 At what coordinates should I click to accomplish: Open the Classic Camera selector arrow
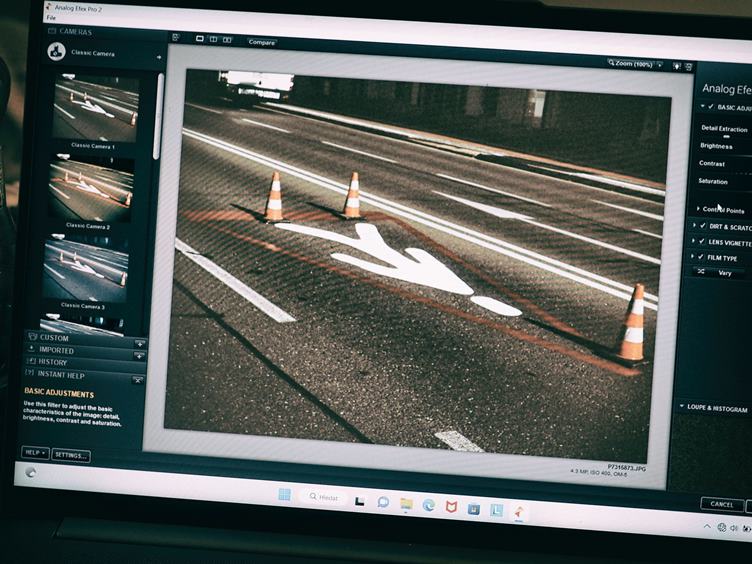[159, 57]
